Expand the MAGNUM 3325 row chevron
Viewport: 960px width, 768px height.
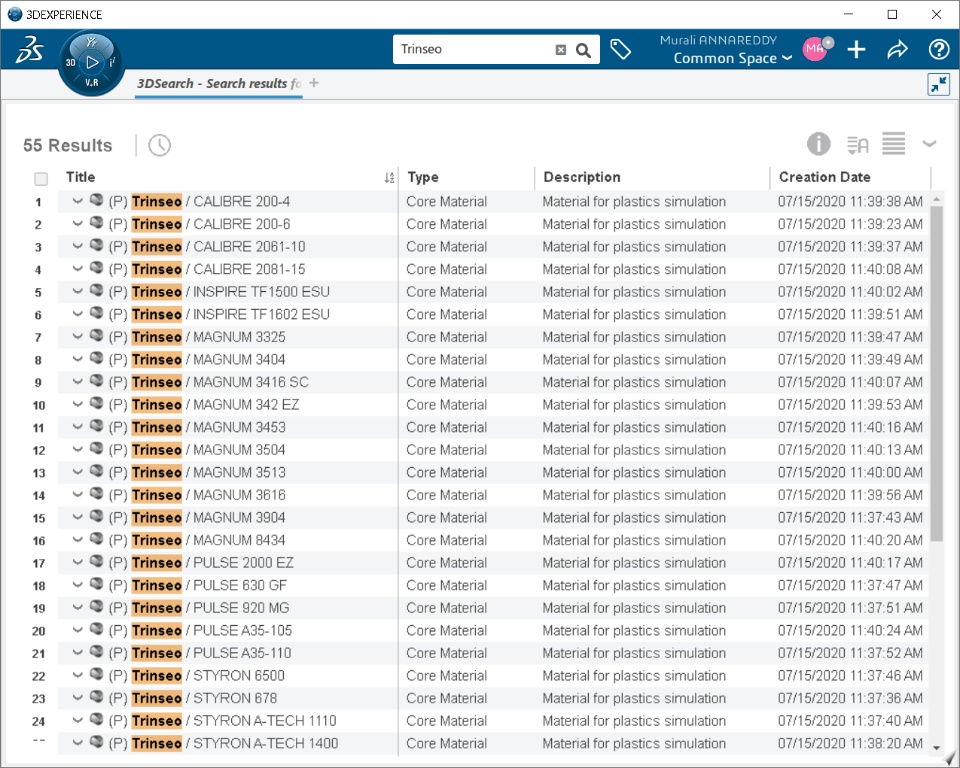(x=77, y=336)
